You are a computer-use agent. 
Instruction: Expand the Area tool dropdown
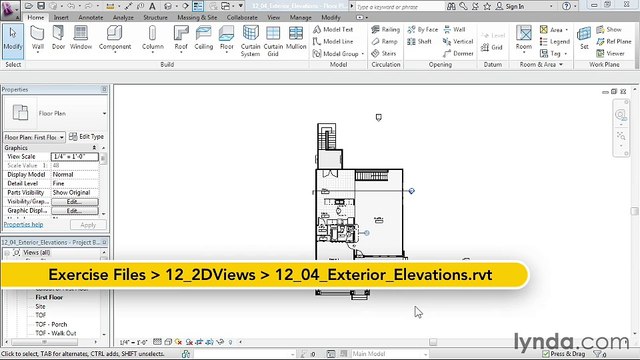(x=567, y=30)
